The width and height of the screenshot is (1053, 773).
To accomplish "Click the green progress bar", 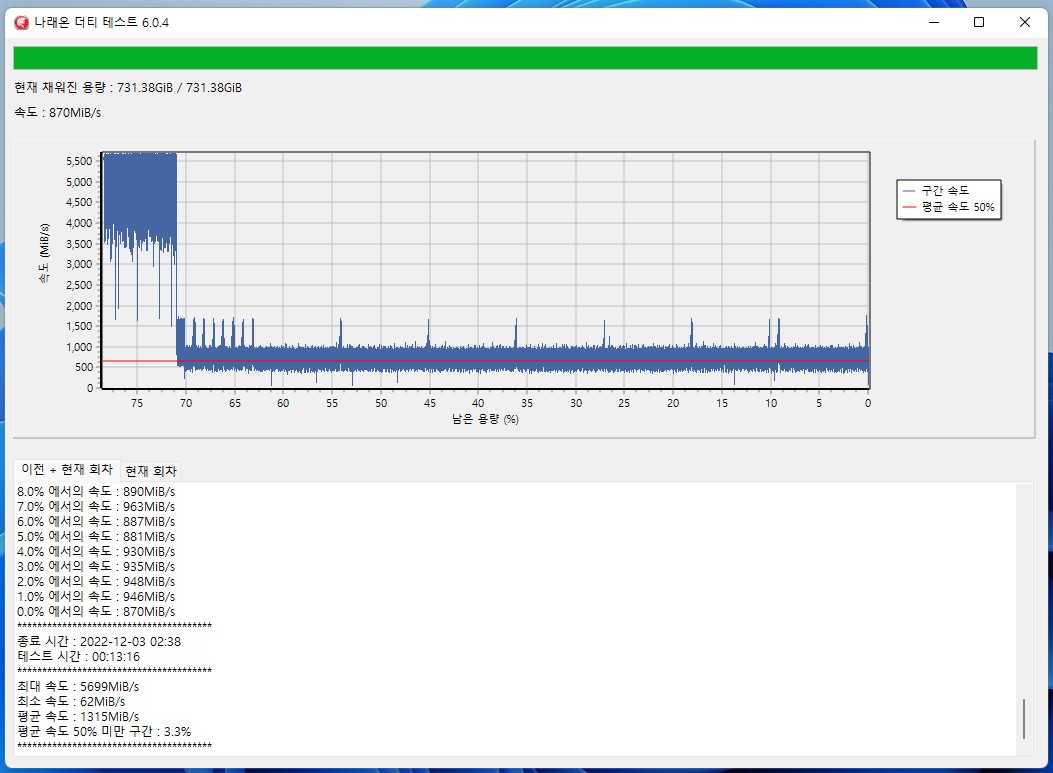I will tap(525, 58).
